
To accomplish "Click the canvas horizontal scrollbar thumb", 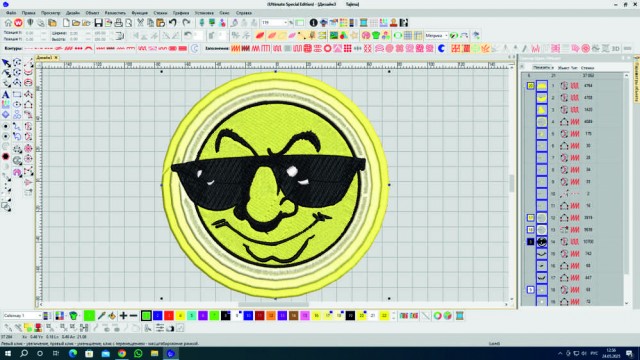I will (x=273, y=304).
